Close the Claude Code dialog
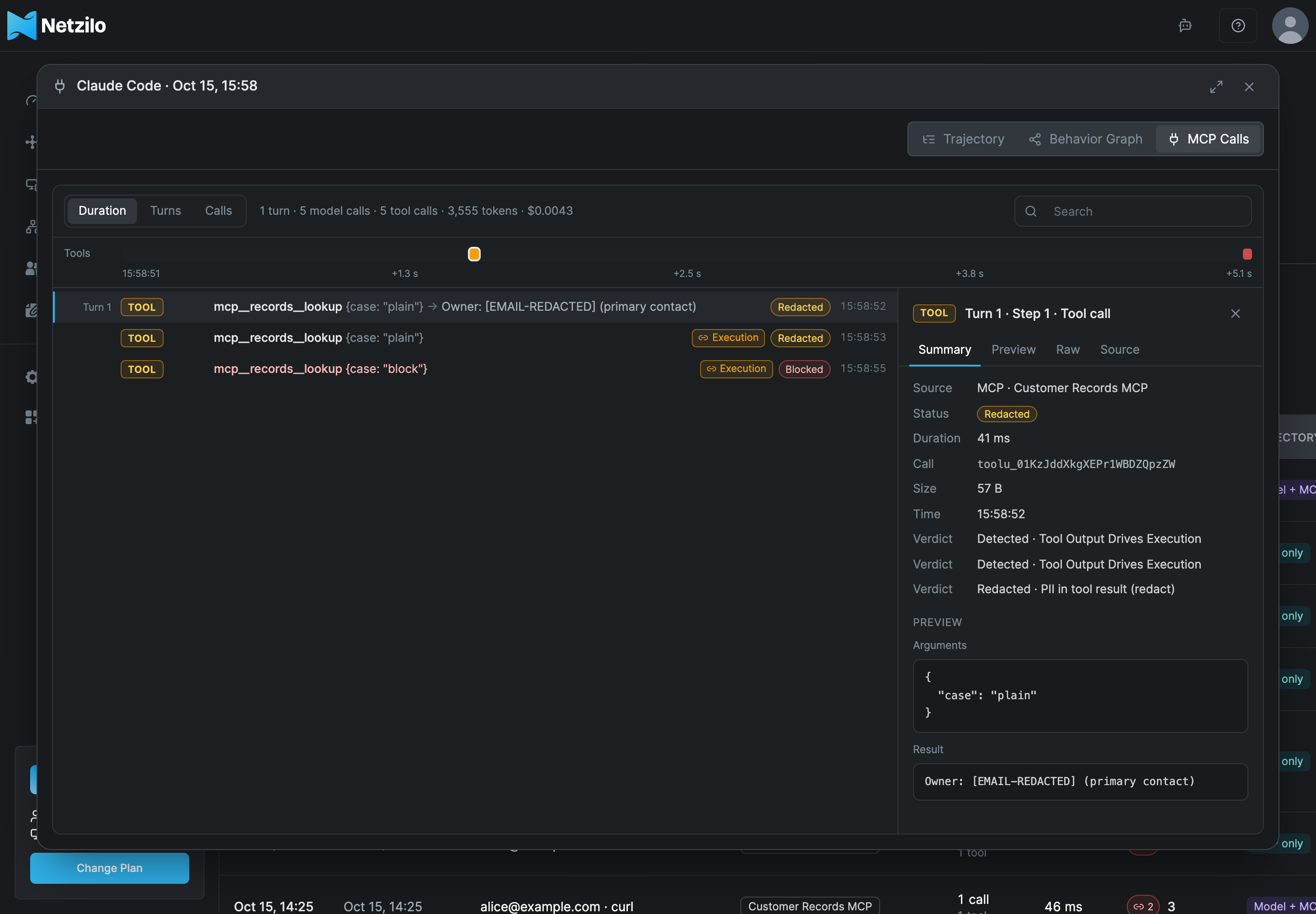Image resolution: width=1316 pixels, height=914 pixels. click(x=1249, y=86)
